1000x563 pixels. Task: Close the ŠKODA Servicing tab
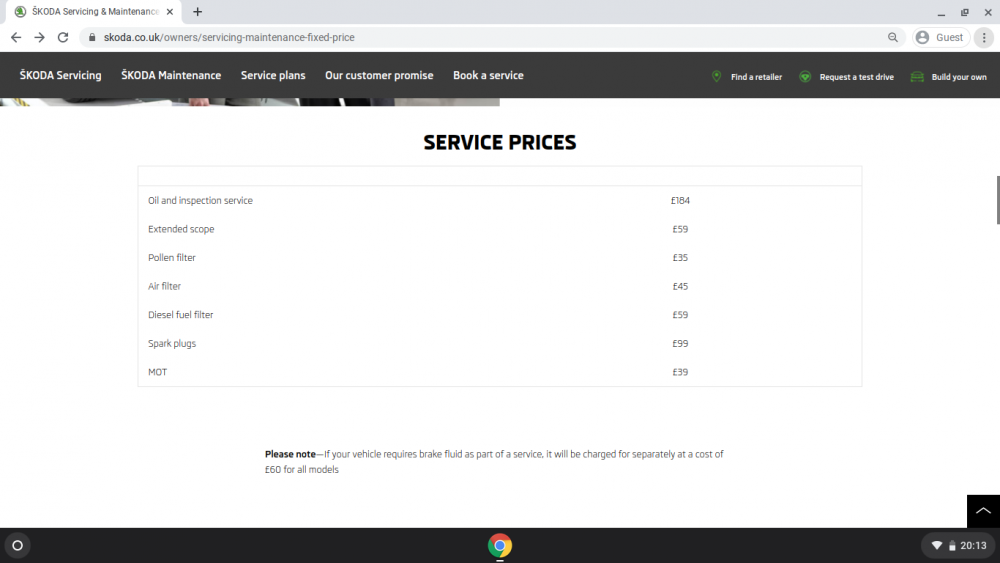(x=170, y=11)
